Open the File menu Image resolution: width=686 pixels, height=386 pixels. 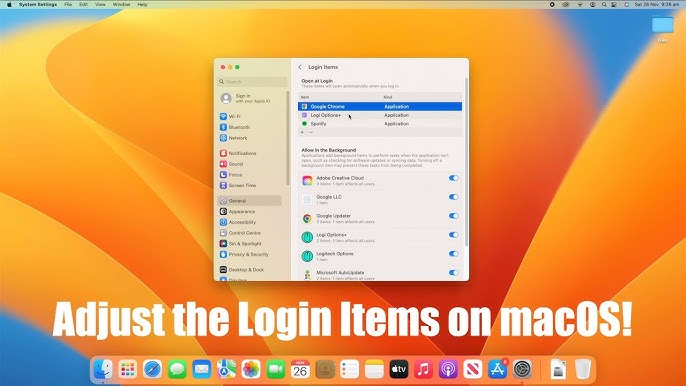tap(68, 4)
